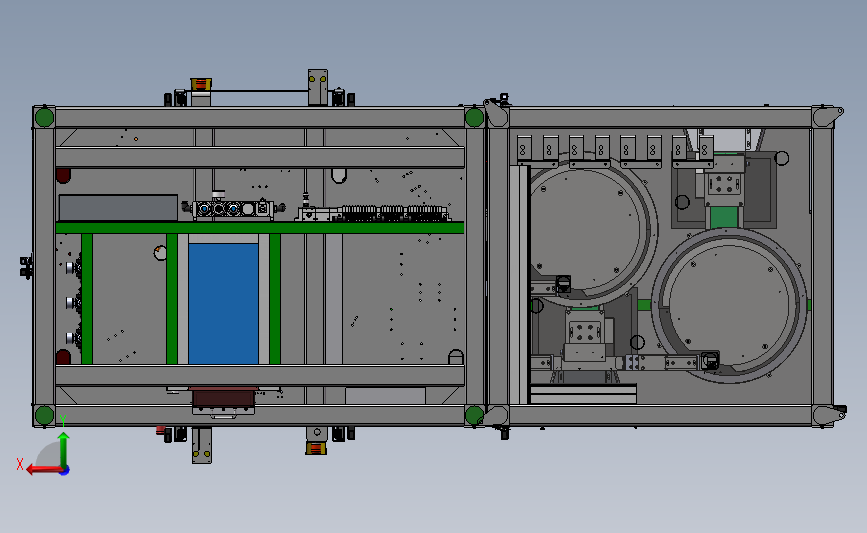Select the dark red block at frame bottom
867x533 pixels.
coord(223,398)
